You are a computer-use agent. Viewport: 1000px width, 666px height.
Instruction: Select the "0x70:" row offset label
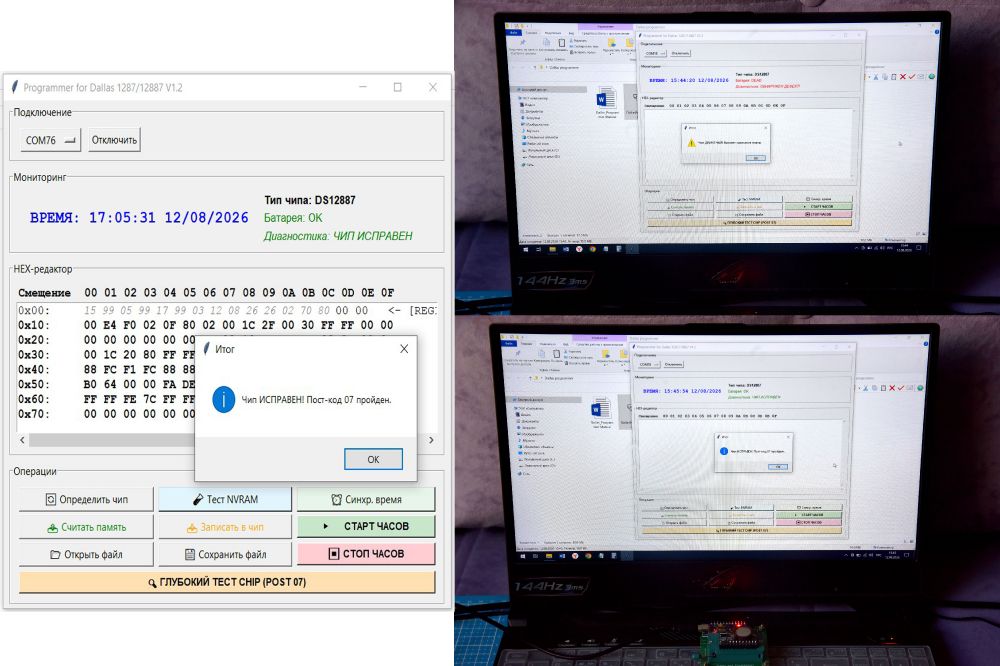click(x=33, y=414)
